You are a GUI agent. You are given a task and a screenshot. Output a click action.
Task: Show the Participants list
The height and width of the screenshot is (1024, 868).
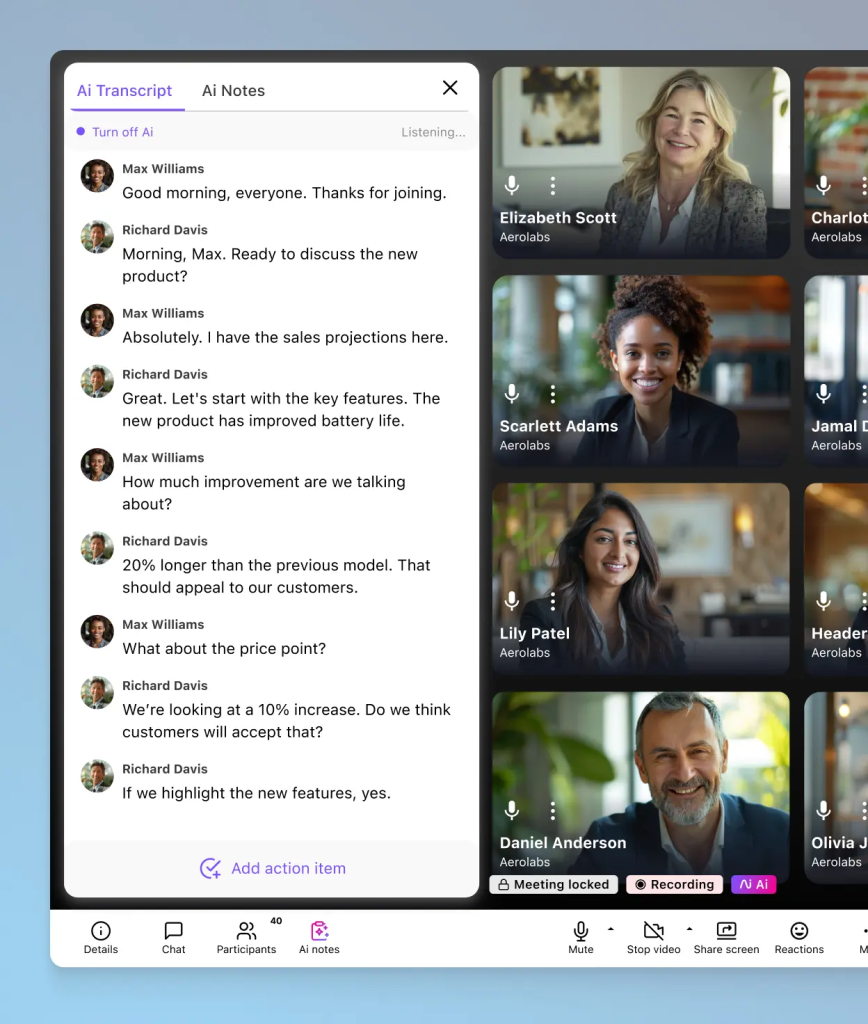pos(246,937)
